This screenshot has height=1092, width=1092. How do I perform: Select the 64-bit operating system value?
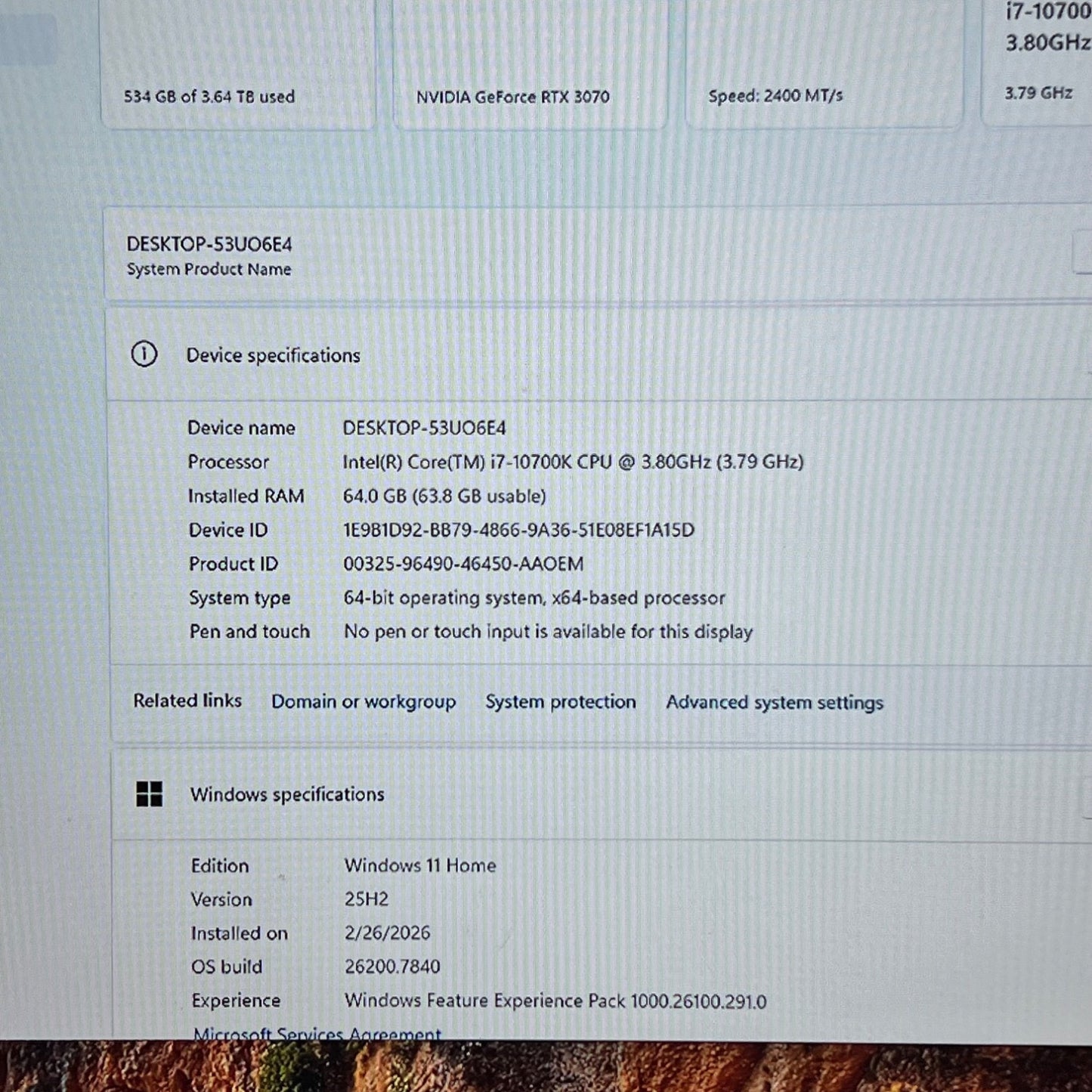point(534,598)
